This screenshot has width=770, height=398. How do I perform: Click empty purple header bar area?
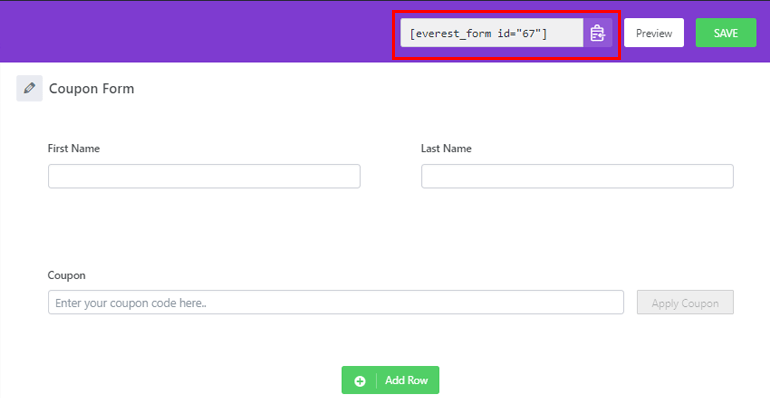196,32
